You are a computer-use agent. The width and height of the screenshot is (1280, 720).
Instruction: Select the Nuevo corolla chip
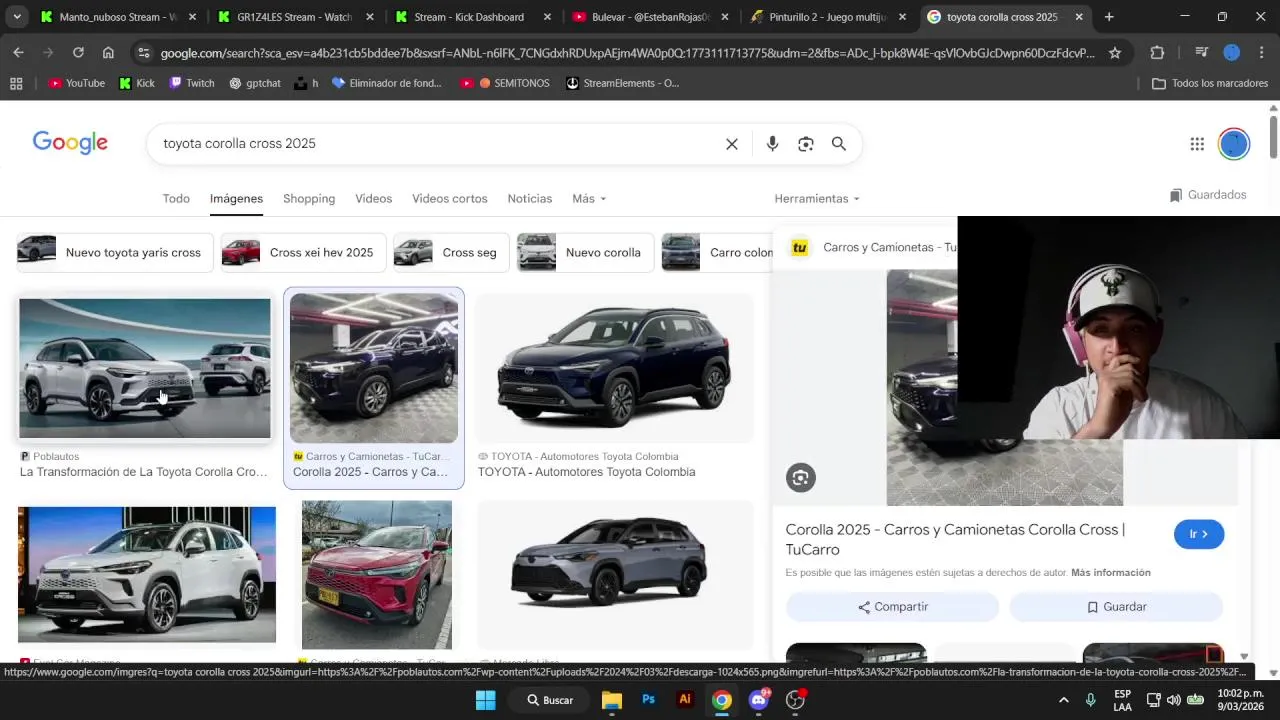(x=585, y=253)
